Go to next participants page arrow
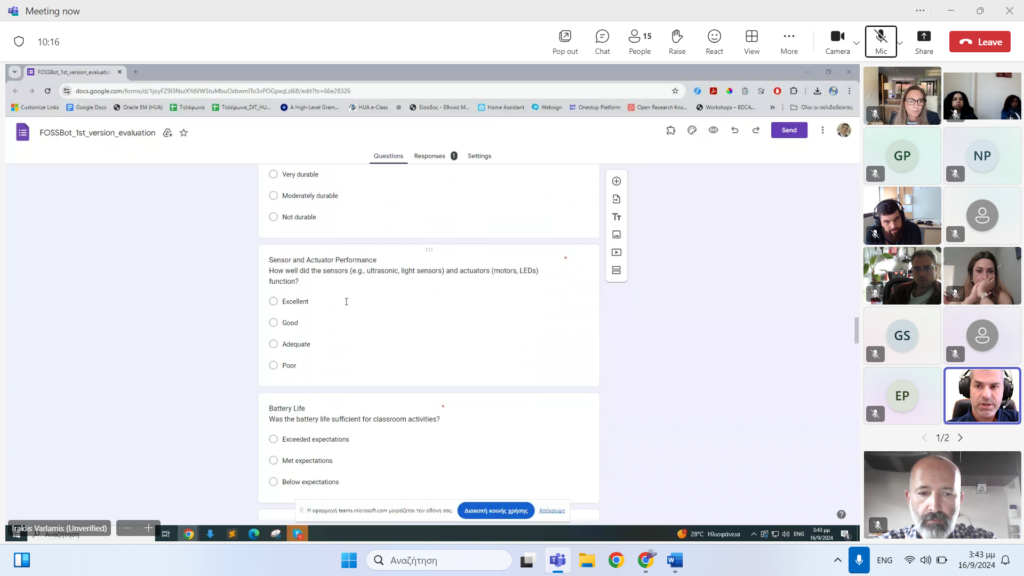Image resolution: width=1024 pixels, height=576 pixels. tap(960, 438)
